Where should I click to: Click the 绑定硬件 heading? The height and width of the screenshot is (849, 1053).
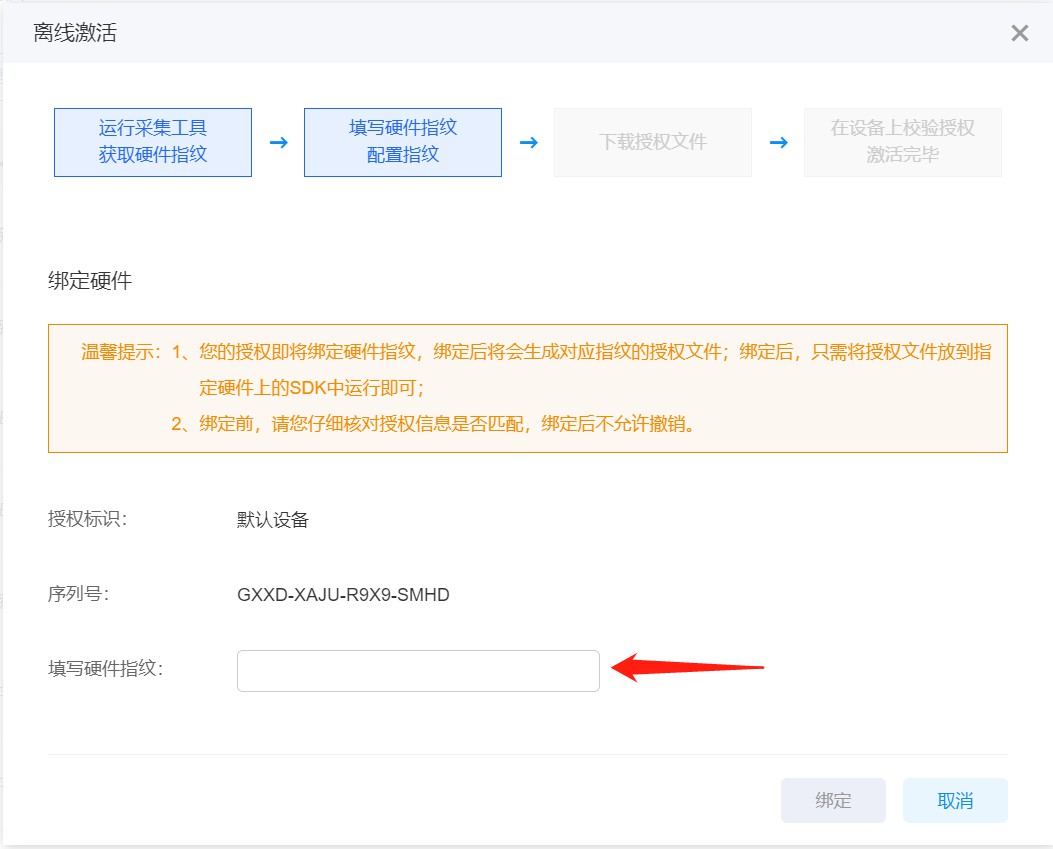[90, 281]
